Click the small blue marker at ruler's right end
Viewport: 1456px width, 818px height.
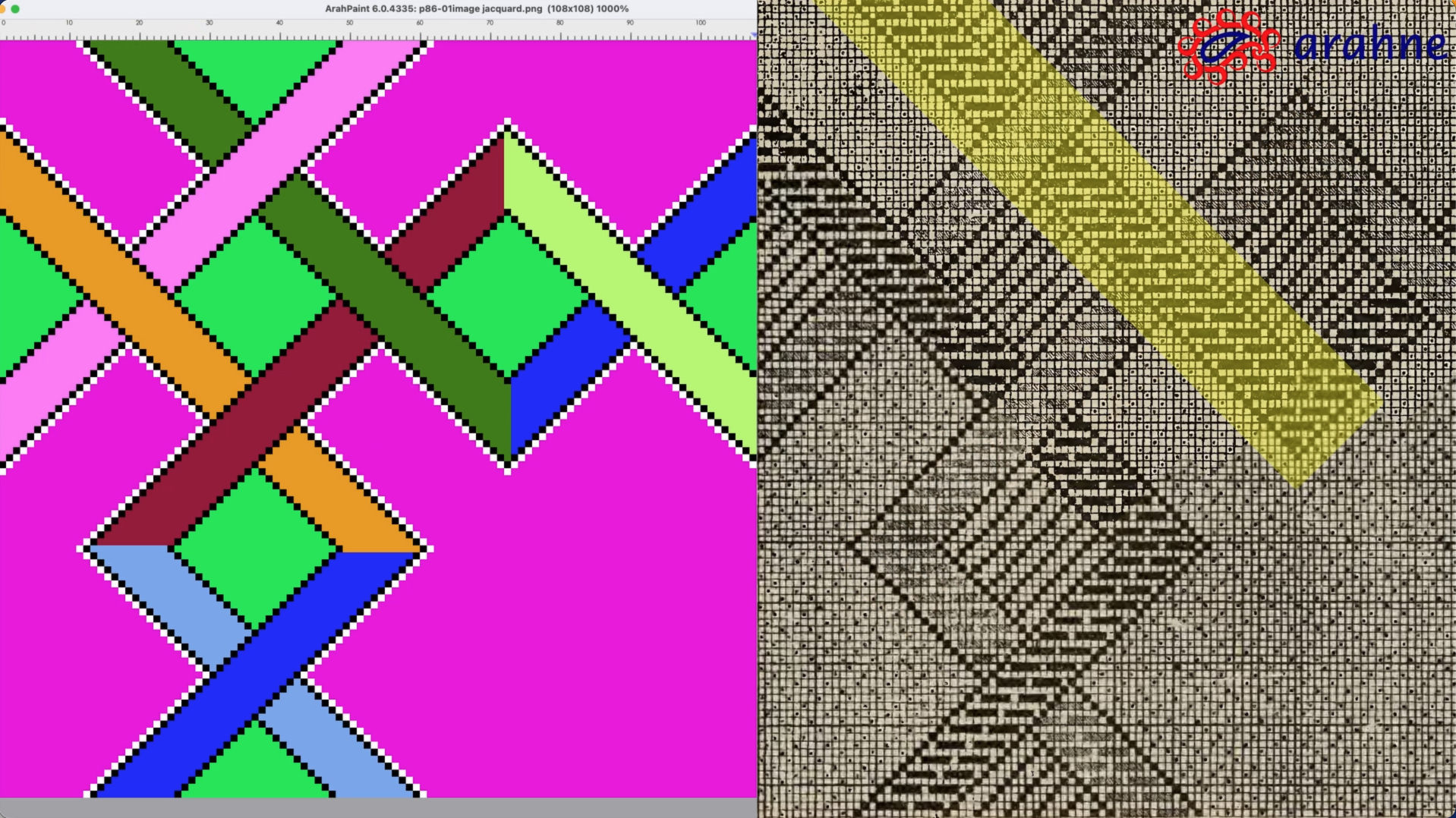753,35
